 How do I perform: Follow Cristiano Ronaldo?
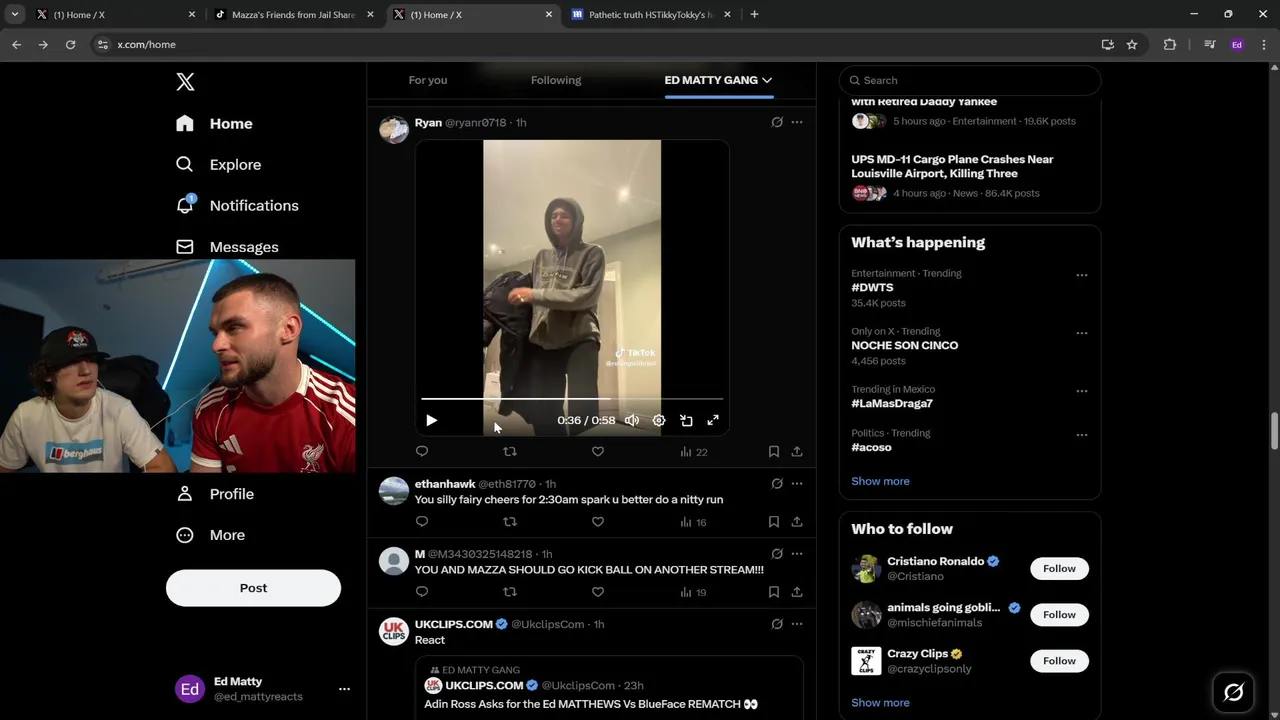click(1059, 568)
